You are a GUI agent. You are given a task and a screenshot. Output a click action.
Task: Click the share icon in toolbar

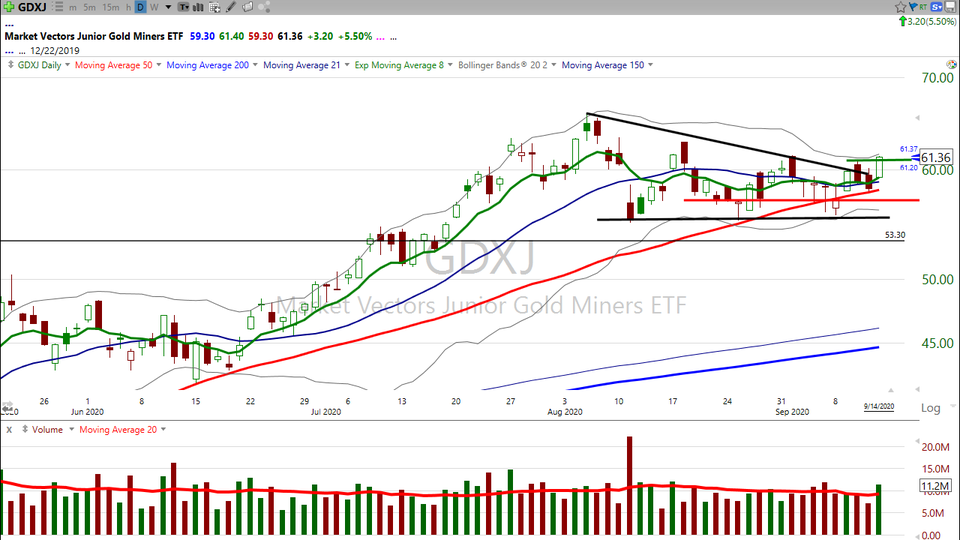[264, 7]
